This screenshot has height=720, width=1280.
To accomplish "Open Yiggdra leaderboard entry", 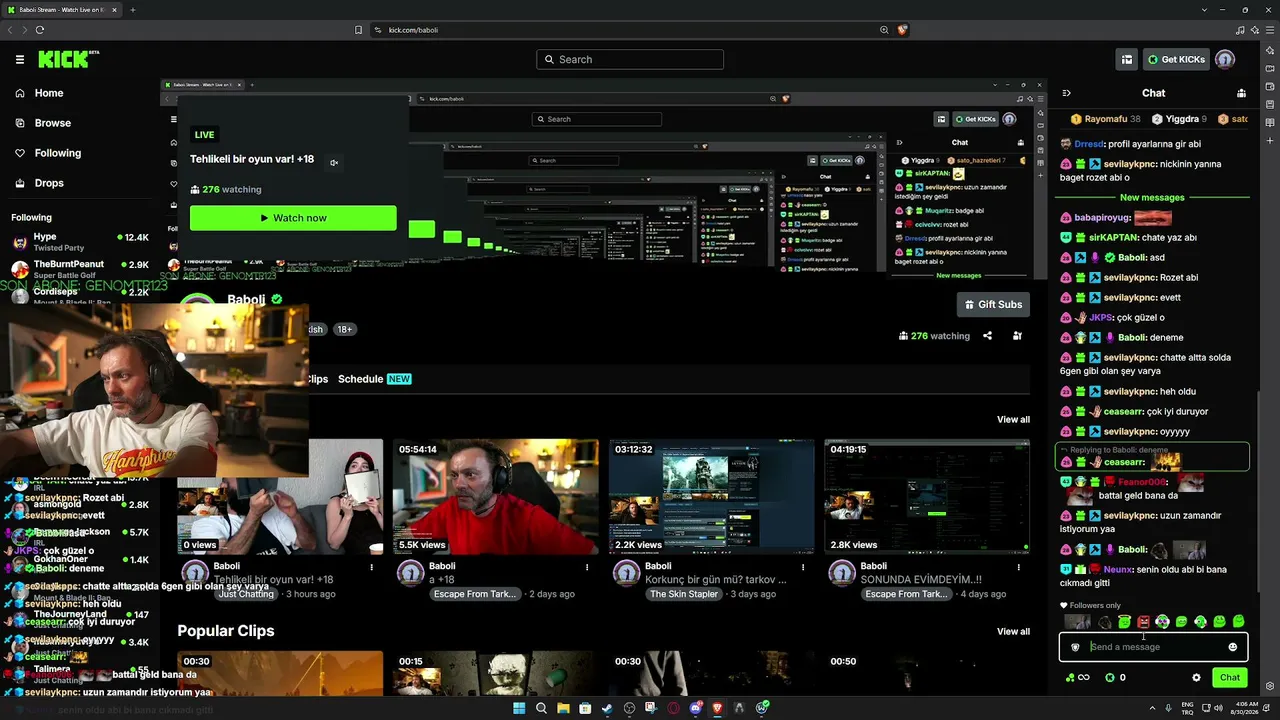I will (1179, 119).
